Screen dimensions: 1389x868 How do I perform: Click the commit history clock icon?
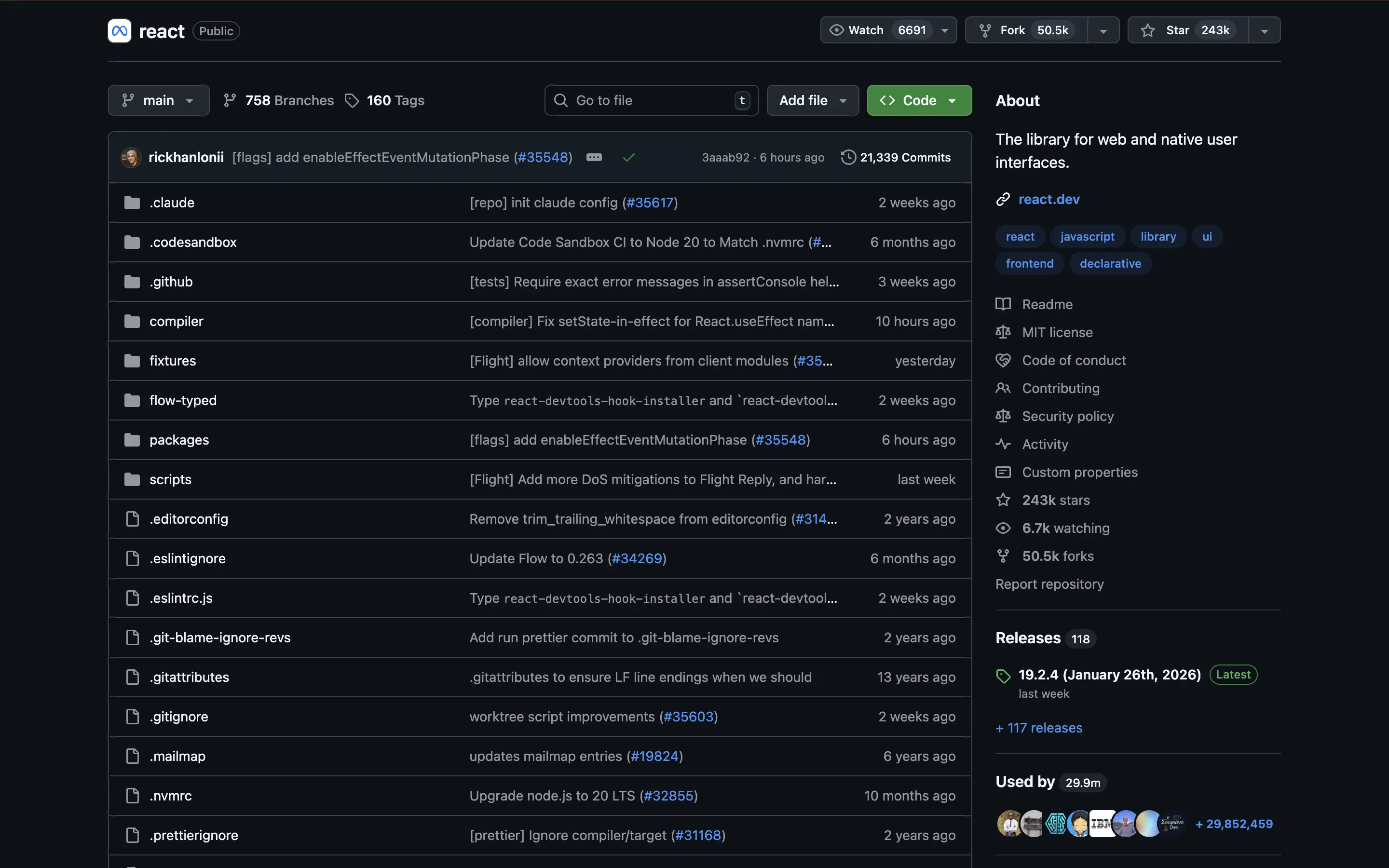pos(848,157)
